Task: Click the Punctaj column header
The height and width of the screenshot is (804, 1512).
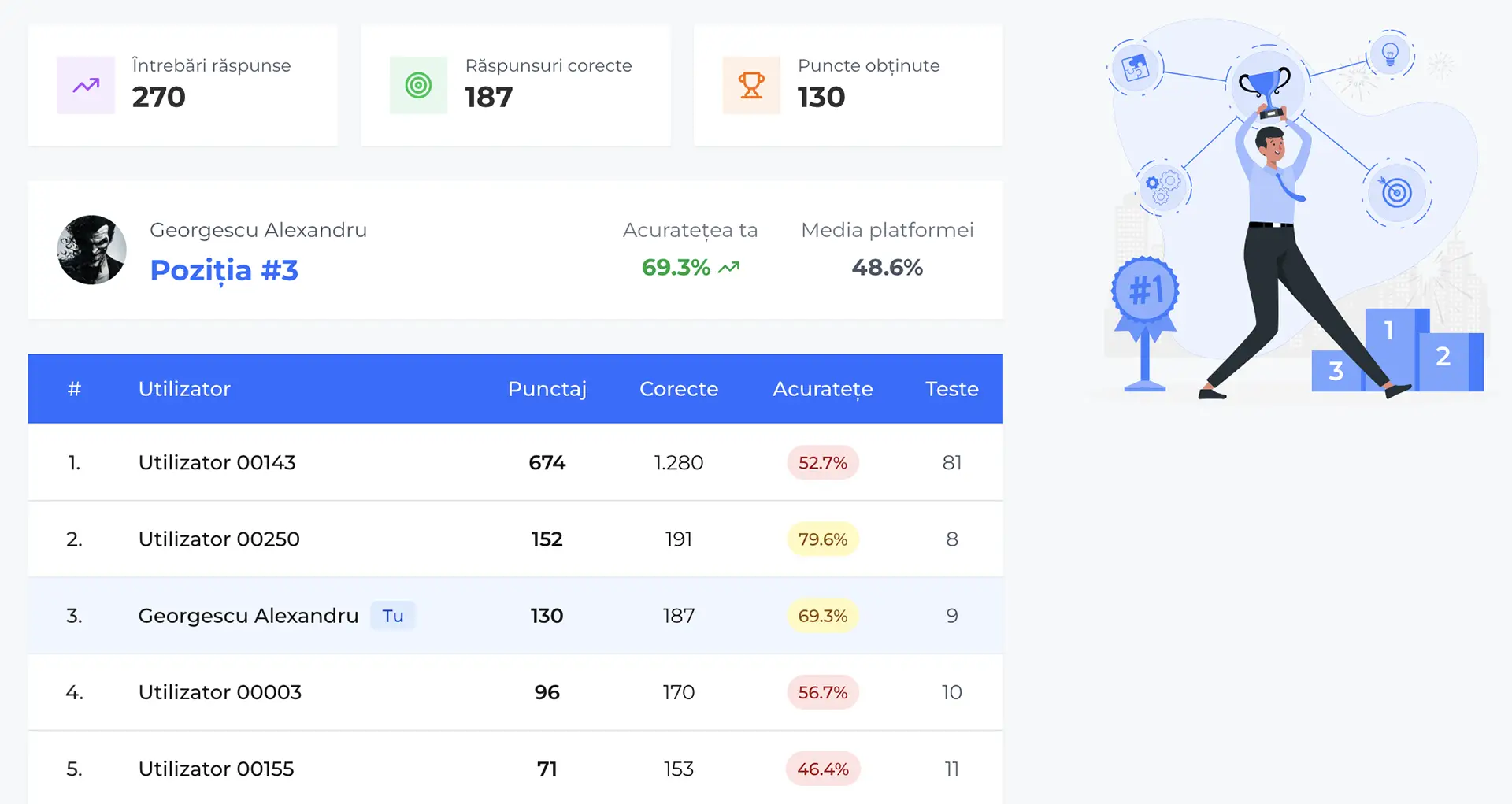Action: [x=547, y=389]
